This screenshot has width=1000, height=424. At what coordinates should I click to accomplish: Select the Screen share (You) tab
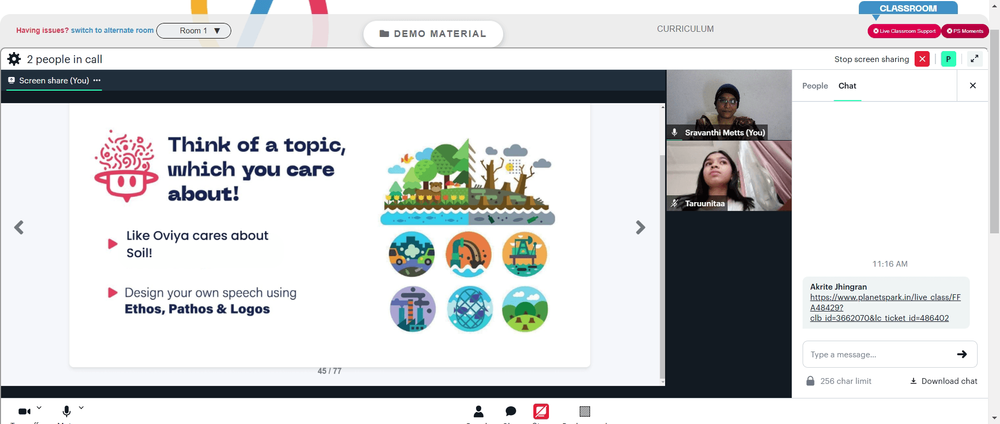click(x=54, y=80)
